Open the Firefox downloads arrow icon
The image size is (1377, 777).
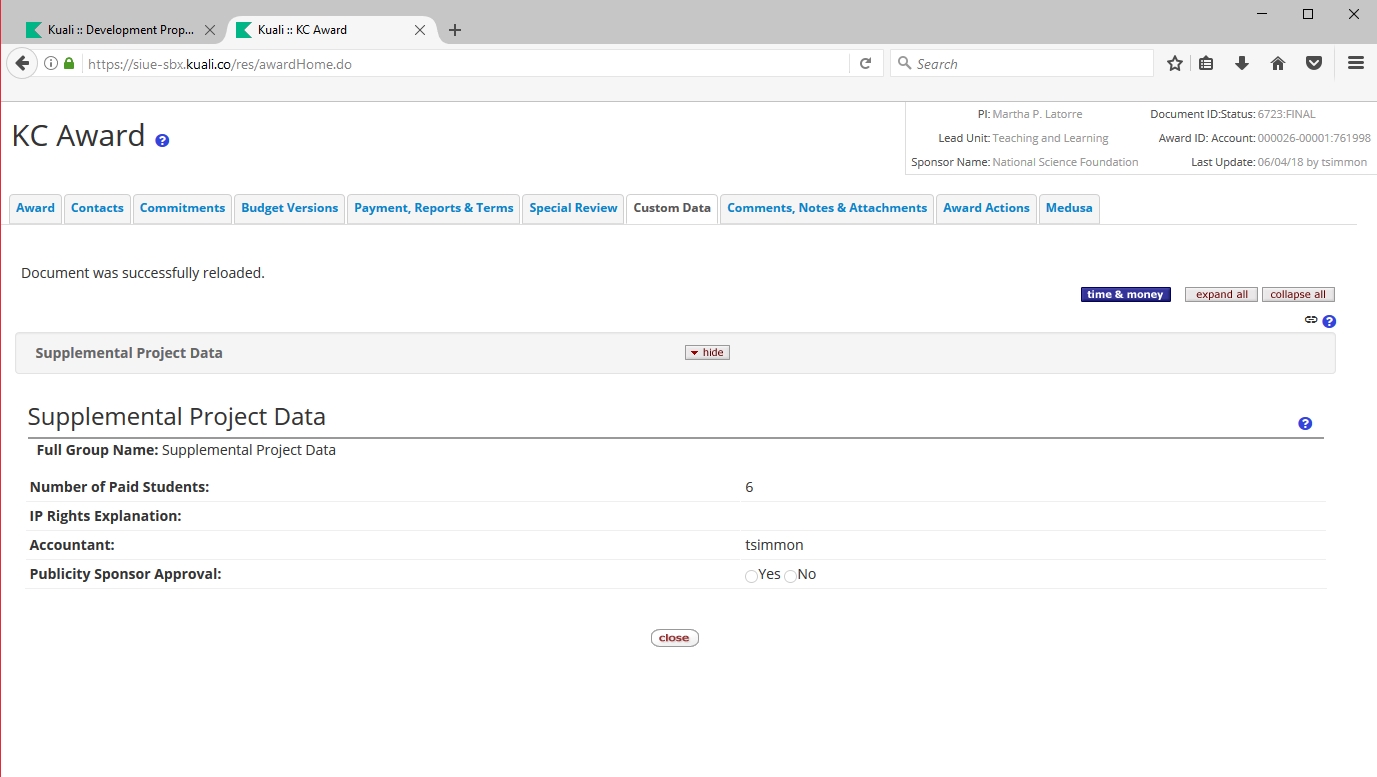1242,64
